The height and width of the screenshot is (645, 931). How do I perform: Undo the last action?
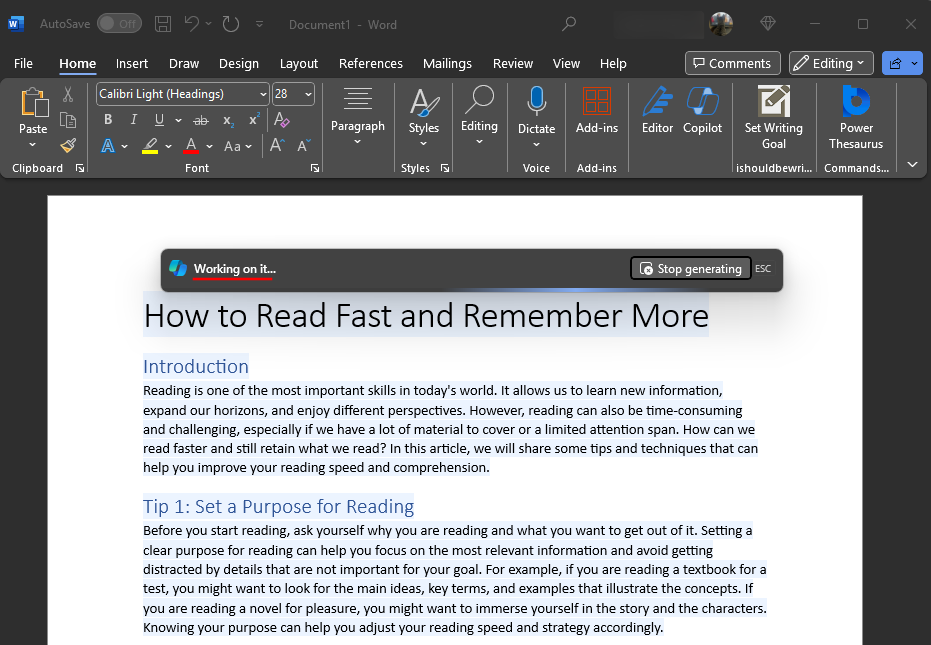(192, 24)
